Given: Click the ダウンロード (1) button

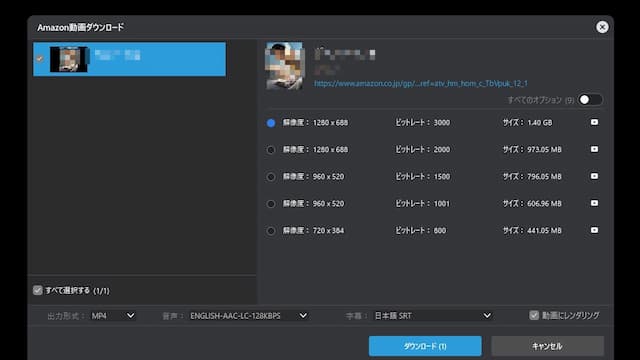Looking at the screenshot, I should [425, 346].
